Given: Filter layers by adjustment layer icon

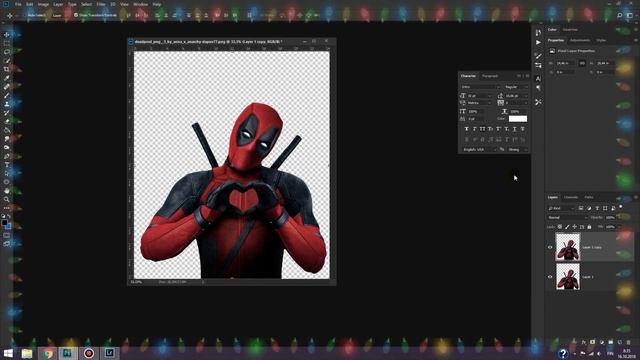Looking at the screenshot, I should (589, 209).
